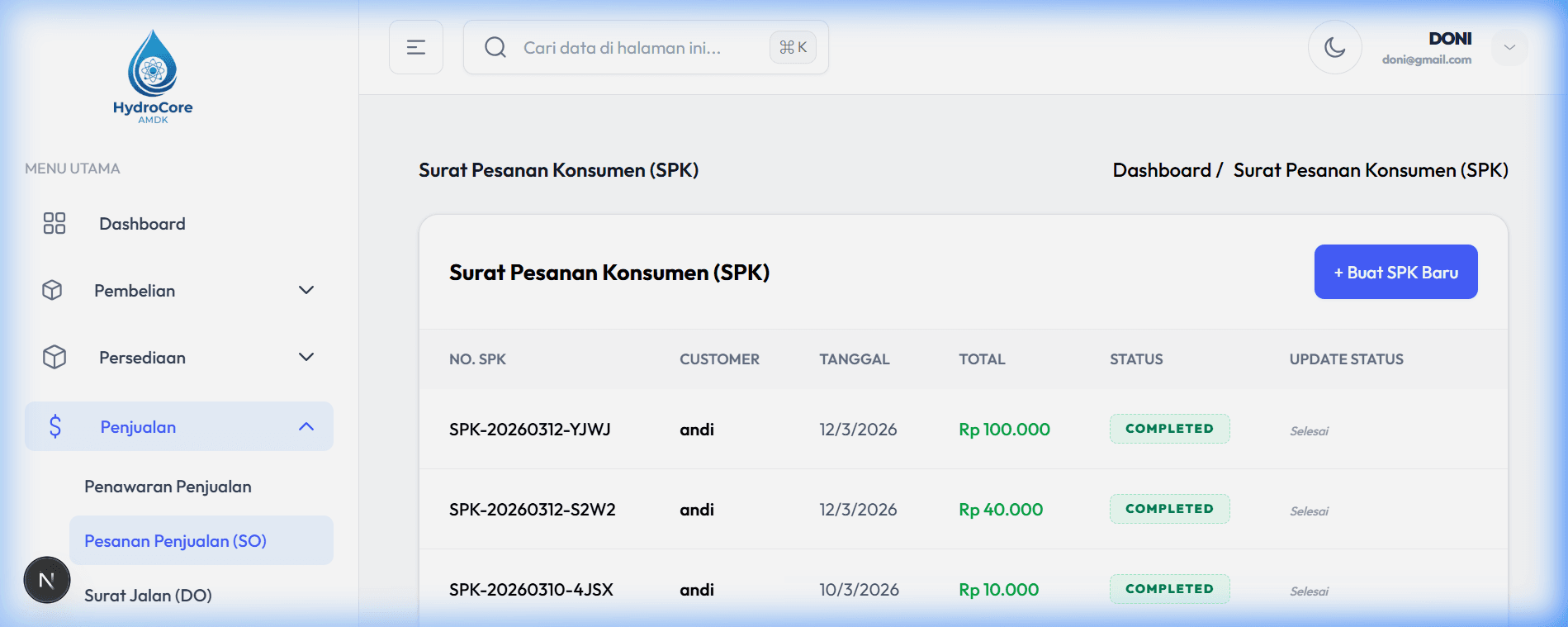Screen dimensions: 1568x627
Task: Click the NO. SPK column header
Action: click(x=477, y=359)
